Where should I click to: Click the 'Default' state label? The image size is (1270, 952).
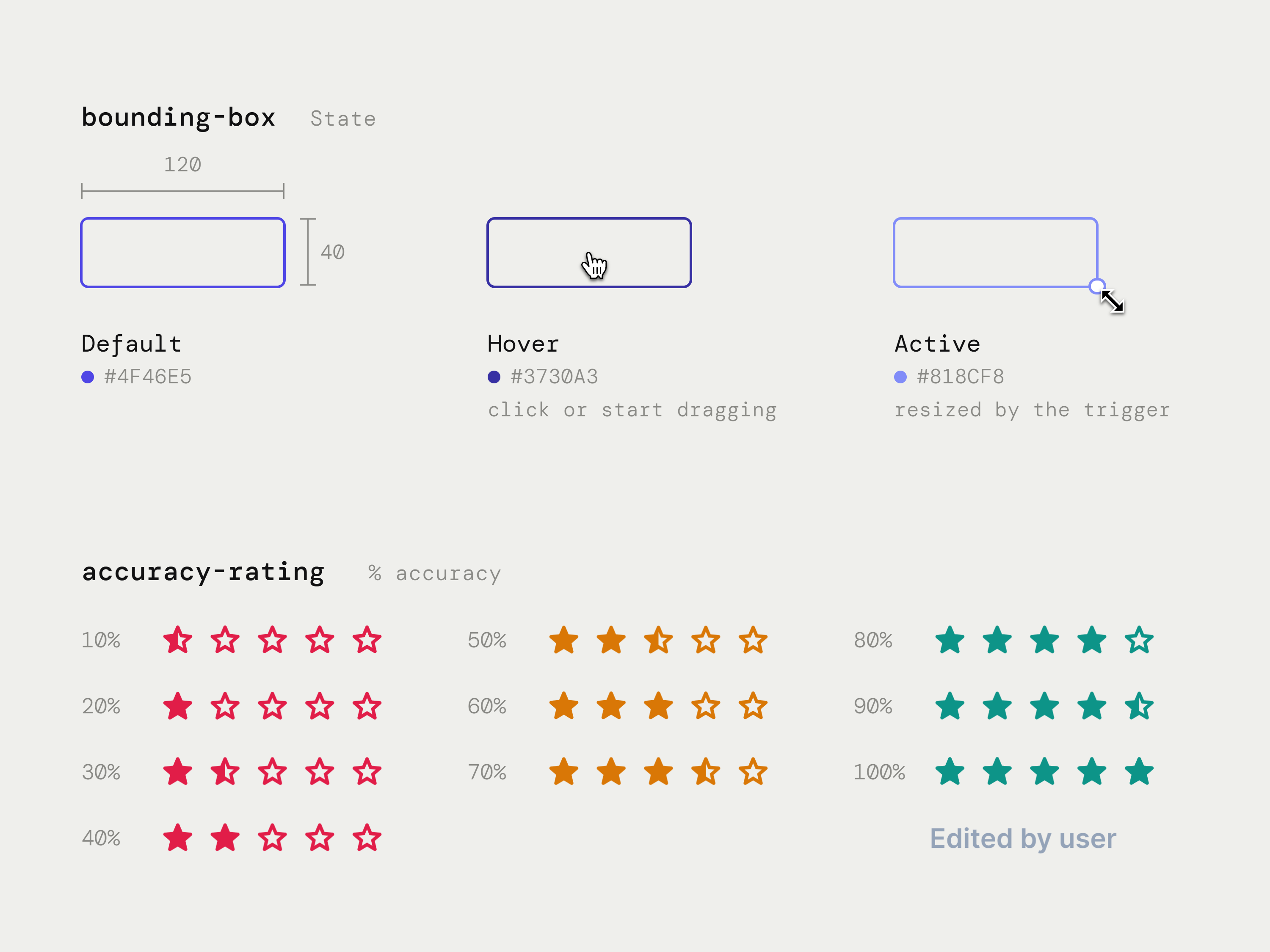click(x=132, y=344)
